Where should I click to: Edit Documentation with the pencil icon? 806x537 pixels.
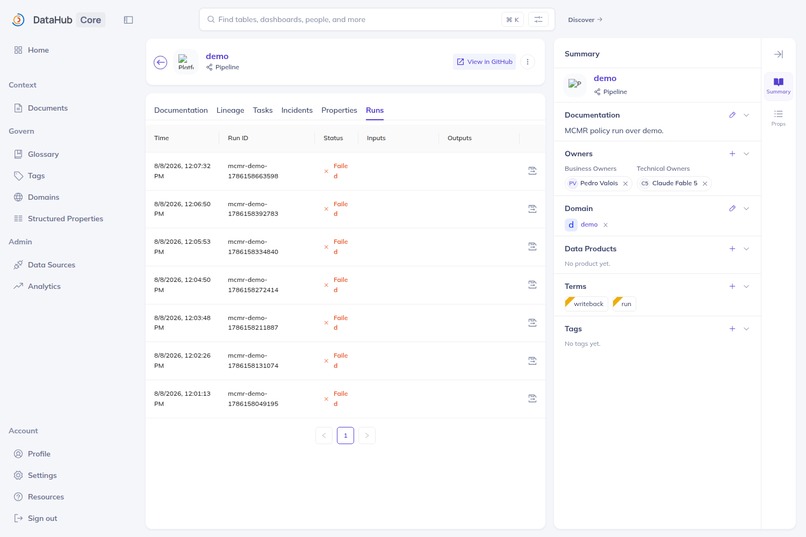(732, 115)
